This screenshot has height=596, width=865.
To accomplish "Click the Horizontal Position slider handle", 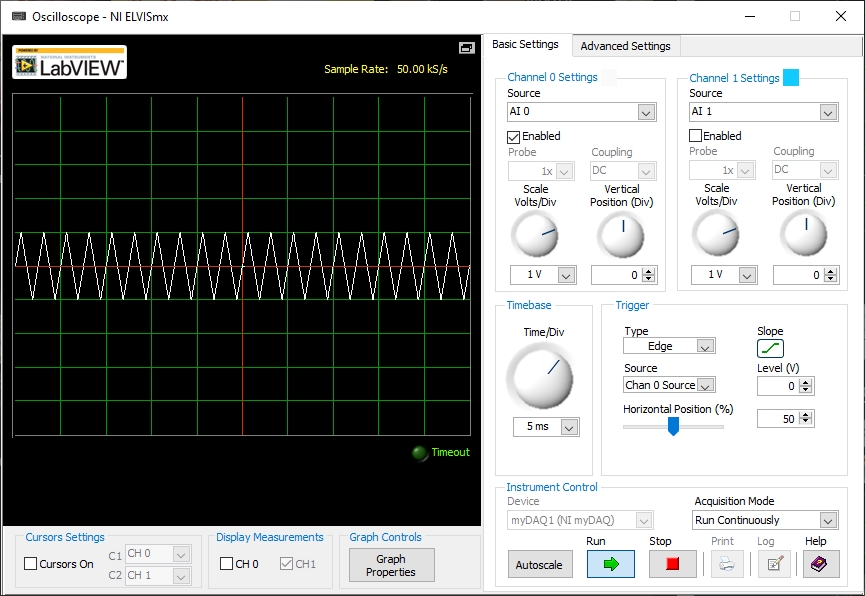I will click(x=673, y=426).
